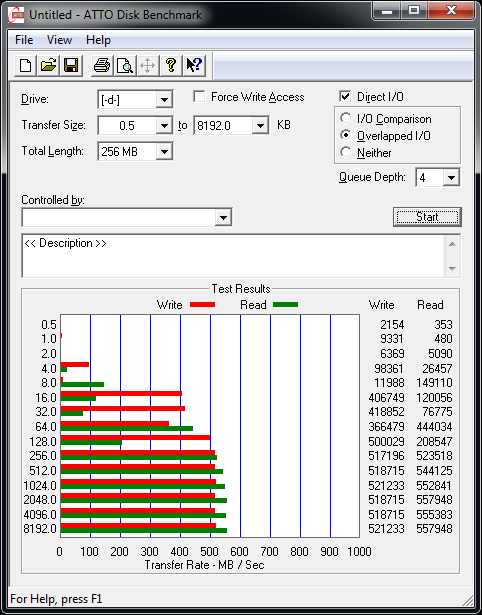Viewport: 482px width, 615px height.
Task: Click the Description scrollbar down arrow
Action: tap(452, 269)
